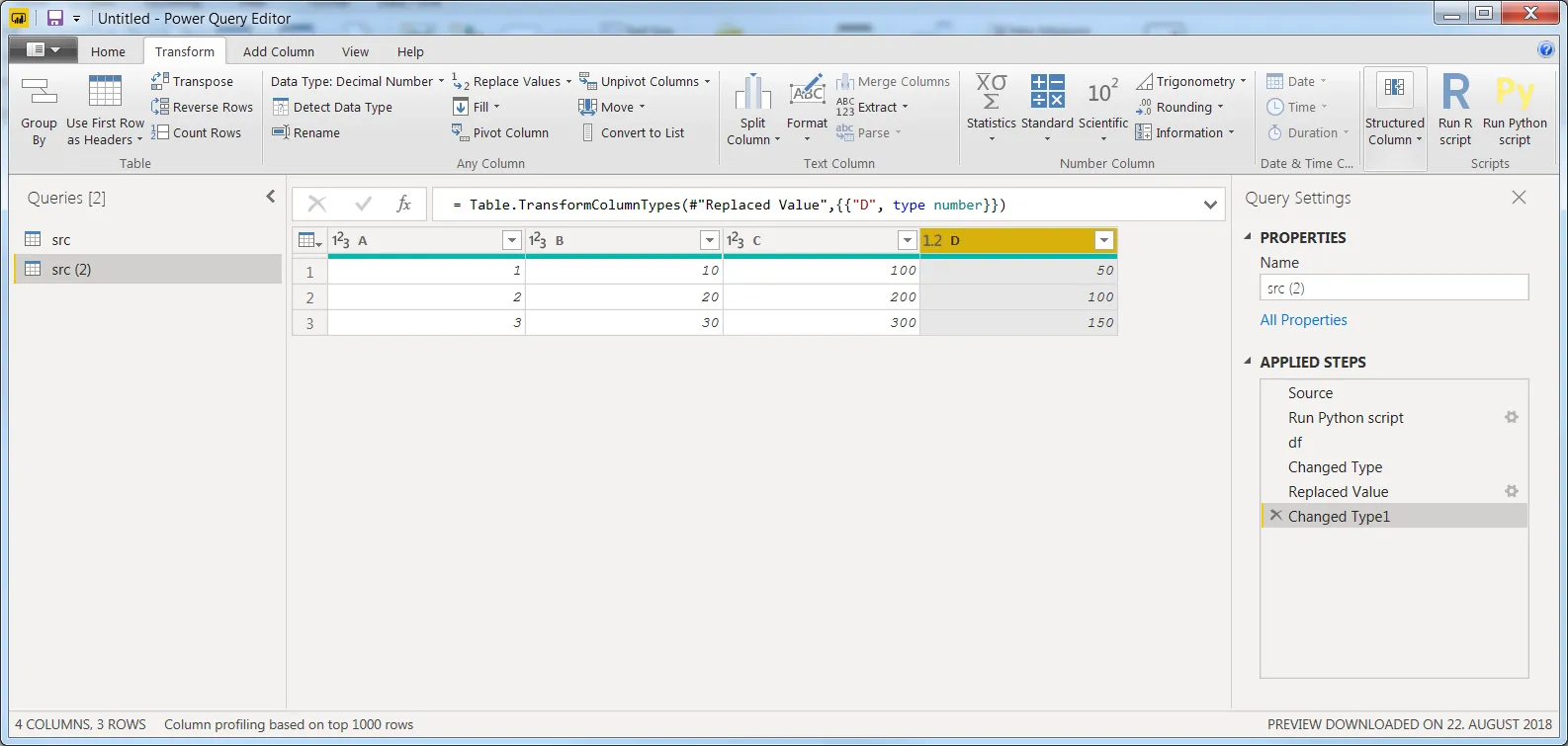Viewport: 1568px width, 746px height.
Task: Click the Group By icon
Action: (39, 93)
